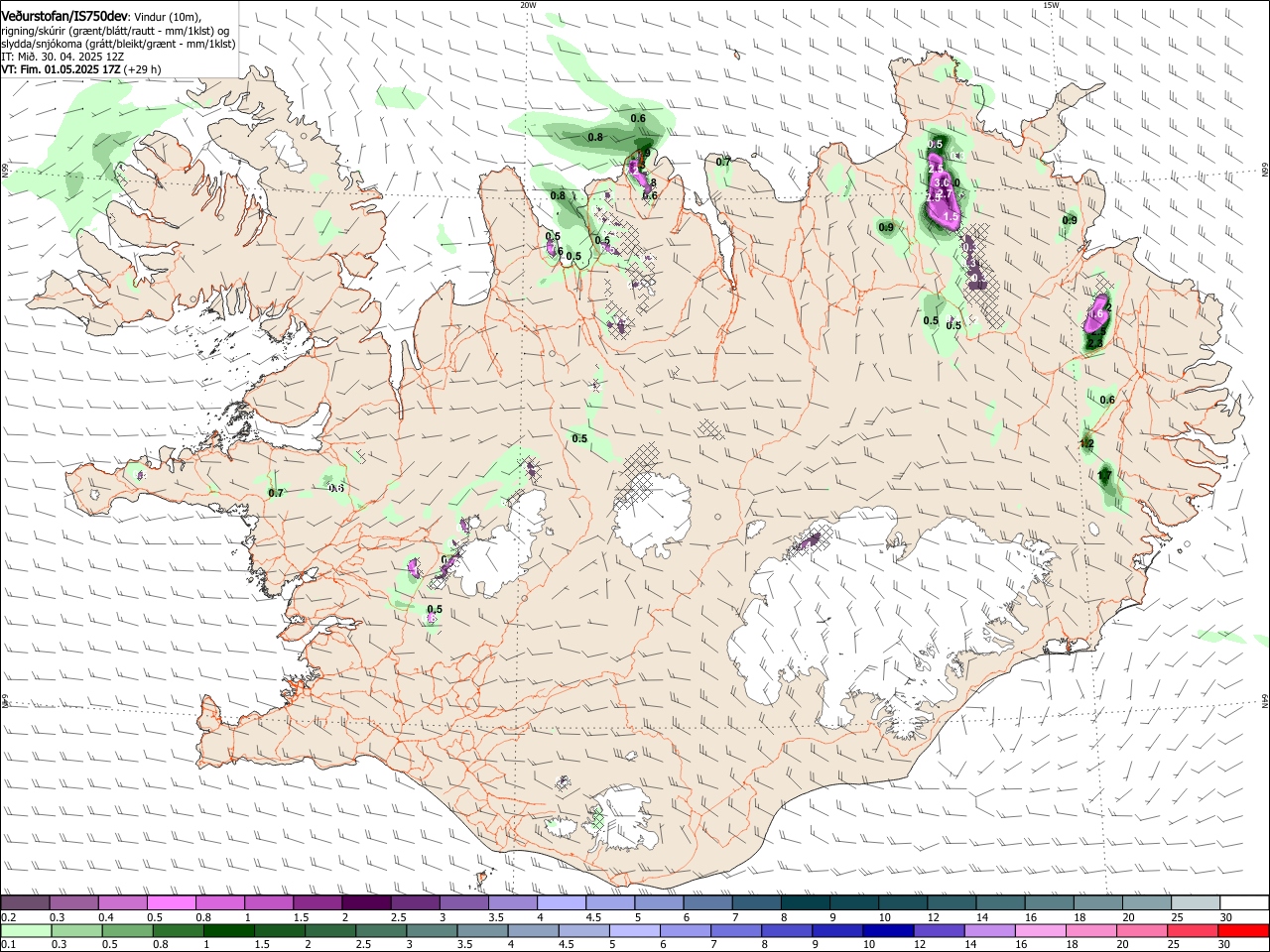
Task: Click the 2.3 precipitation value on the map
Action: pos(1094,343)
